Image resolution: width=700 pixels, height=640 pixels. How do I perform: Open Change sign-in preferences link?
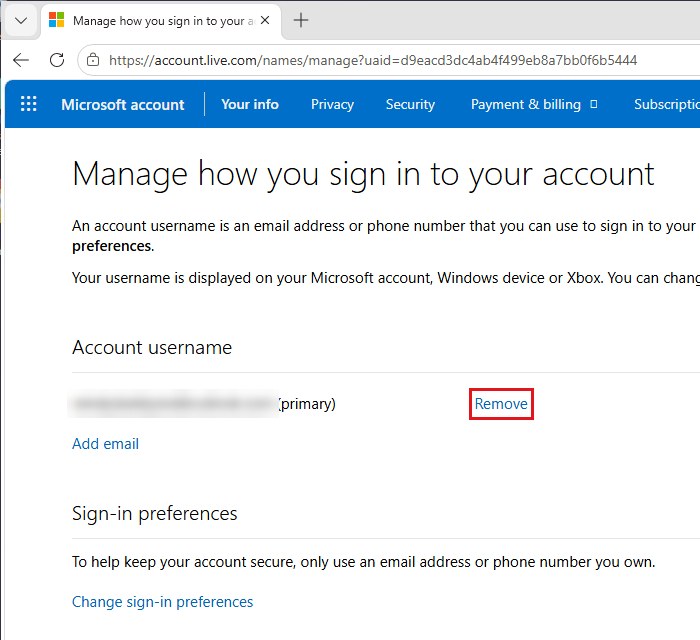(162, 602)
